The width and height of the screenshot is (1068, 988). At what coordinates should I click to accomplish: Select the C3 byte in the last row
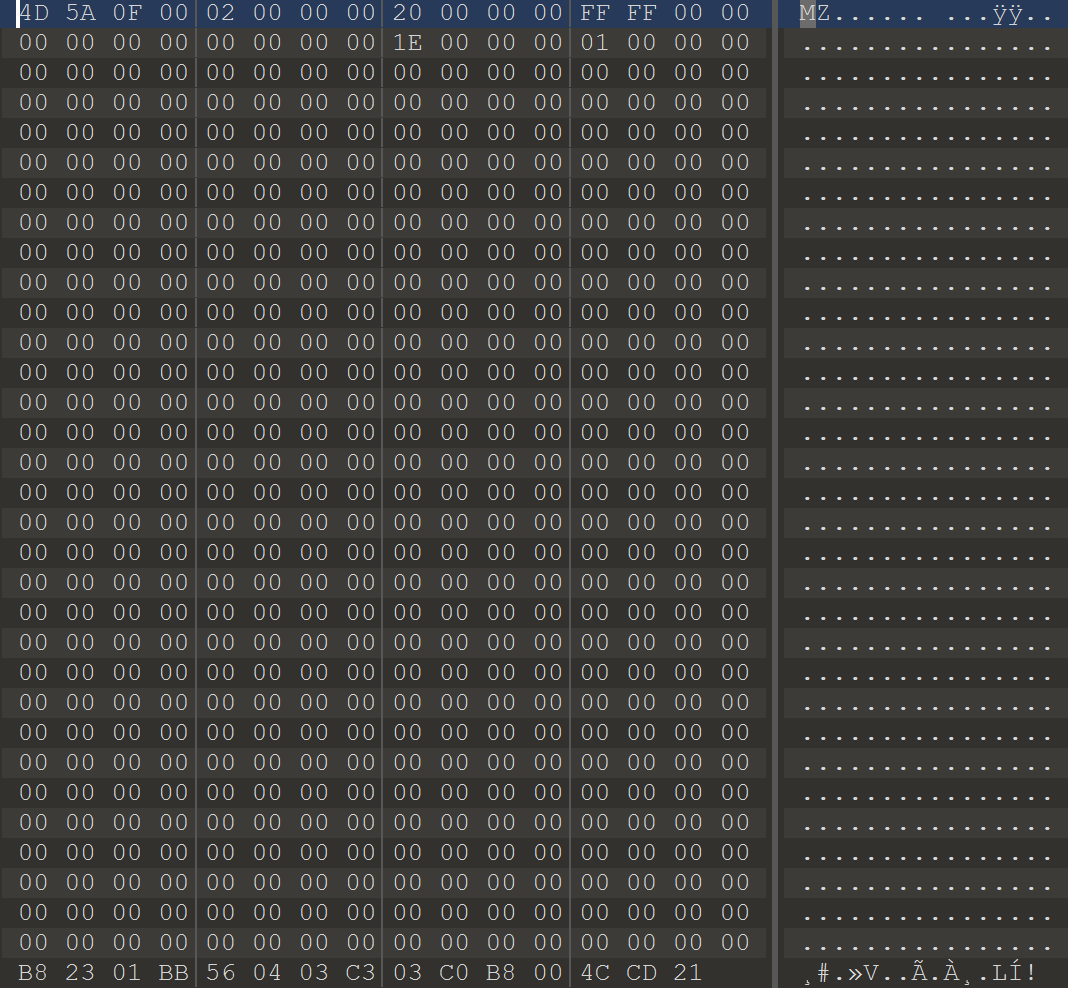tap(361, 973)
